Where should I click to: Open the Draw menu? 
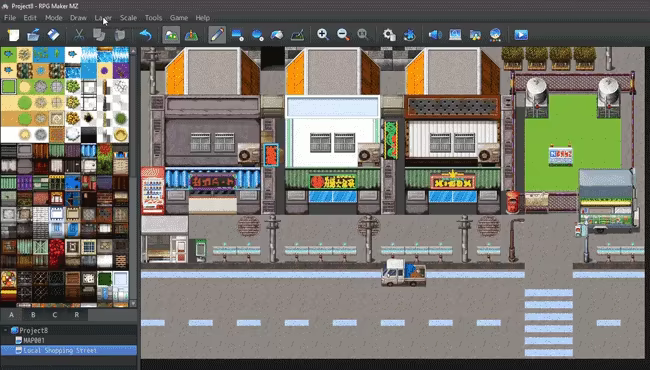point(78,18)
